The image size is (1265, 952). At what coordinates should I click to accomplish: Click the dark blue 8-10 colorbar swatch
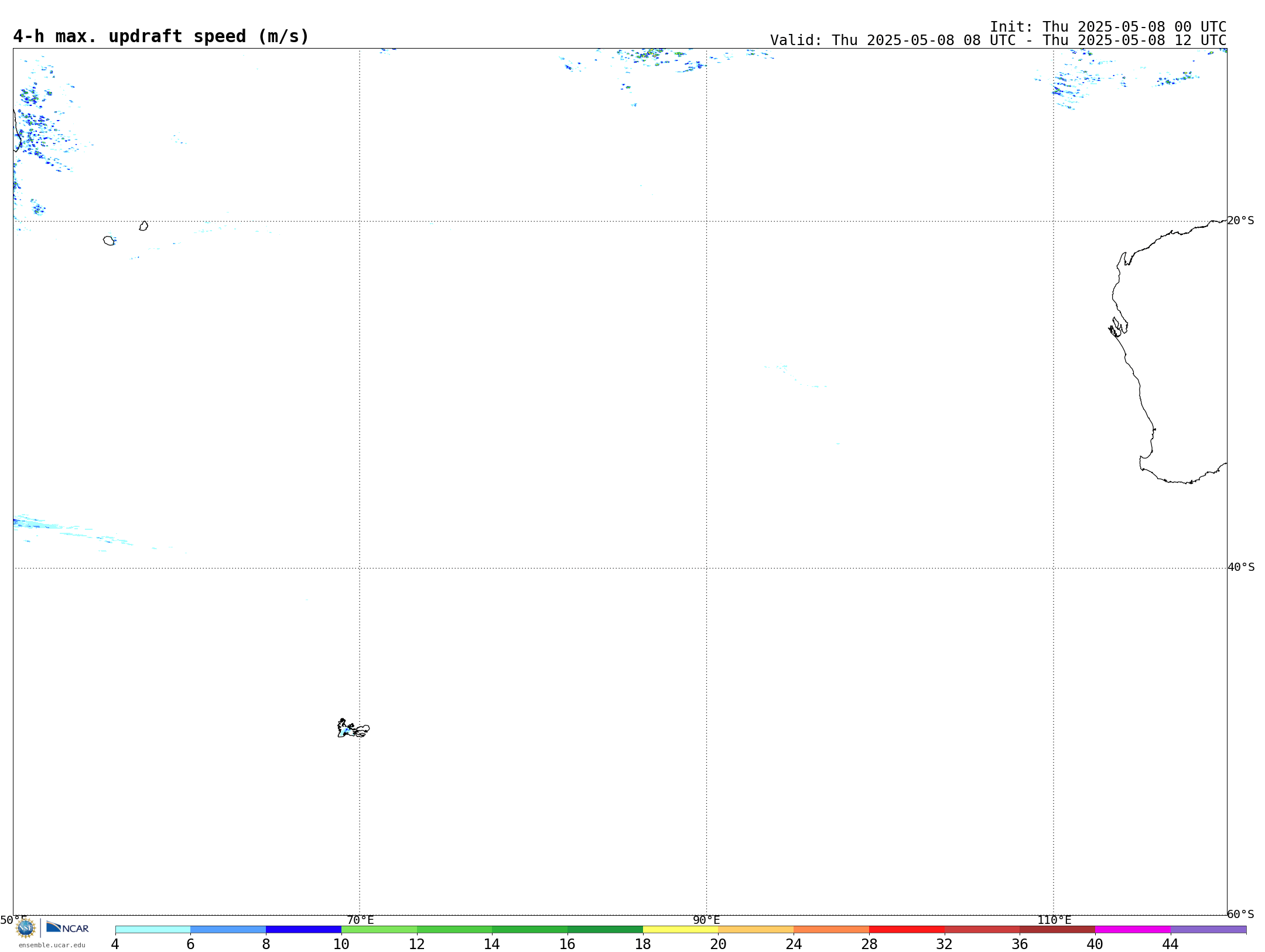point(303,929)
